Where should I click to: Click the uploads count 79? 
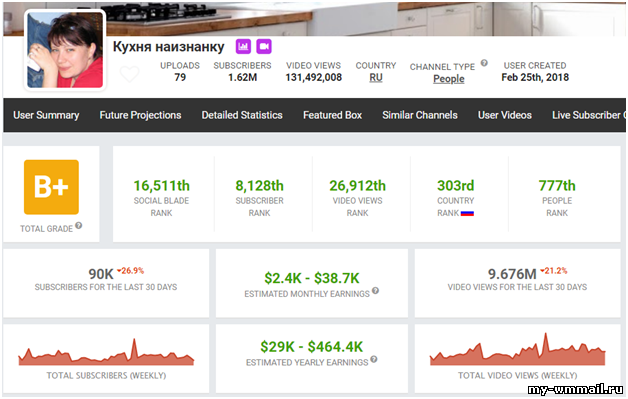click(x=180, y=77)
